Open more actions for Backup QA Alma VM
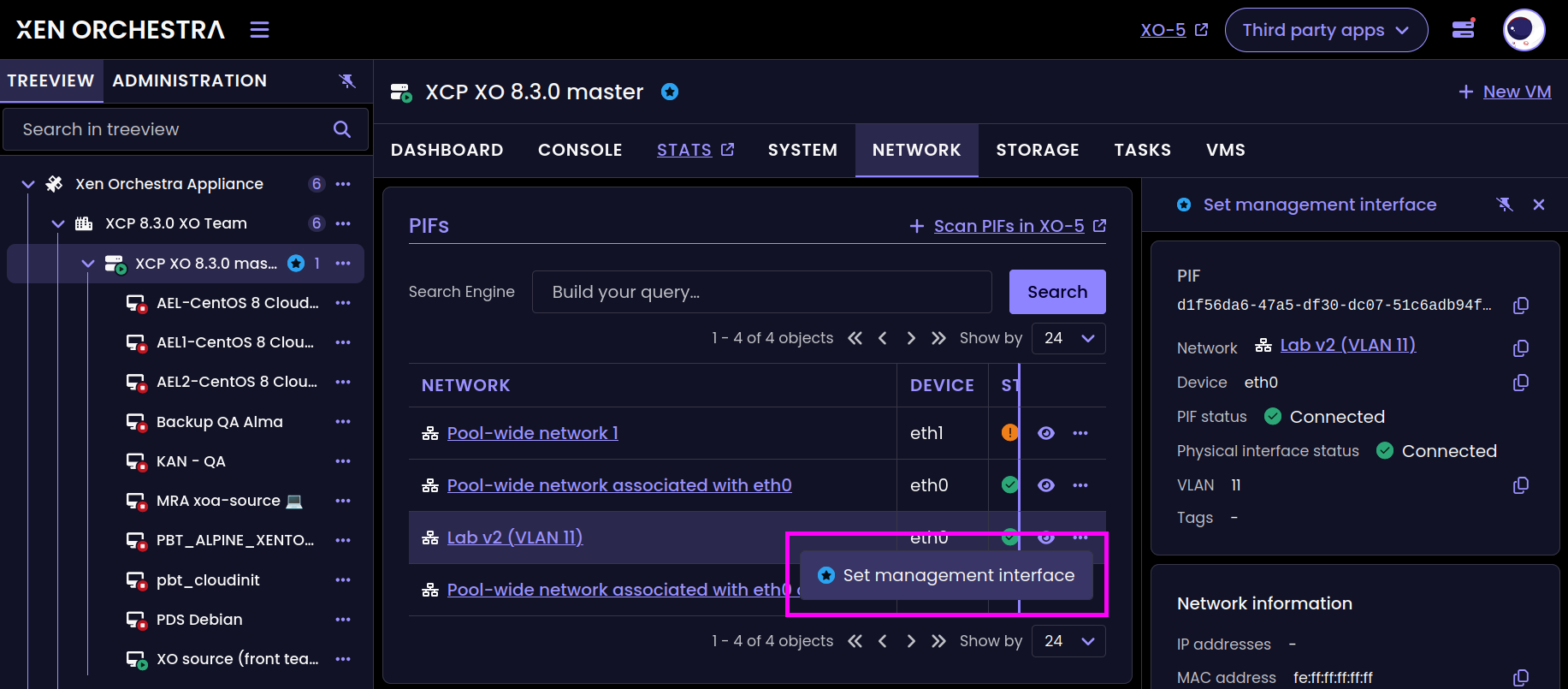1568x689 pixels. coord(343,422)
